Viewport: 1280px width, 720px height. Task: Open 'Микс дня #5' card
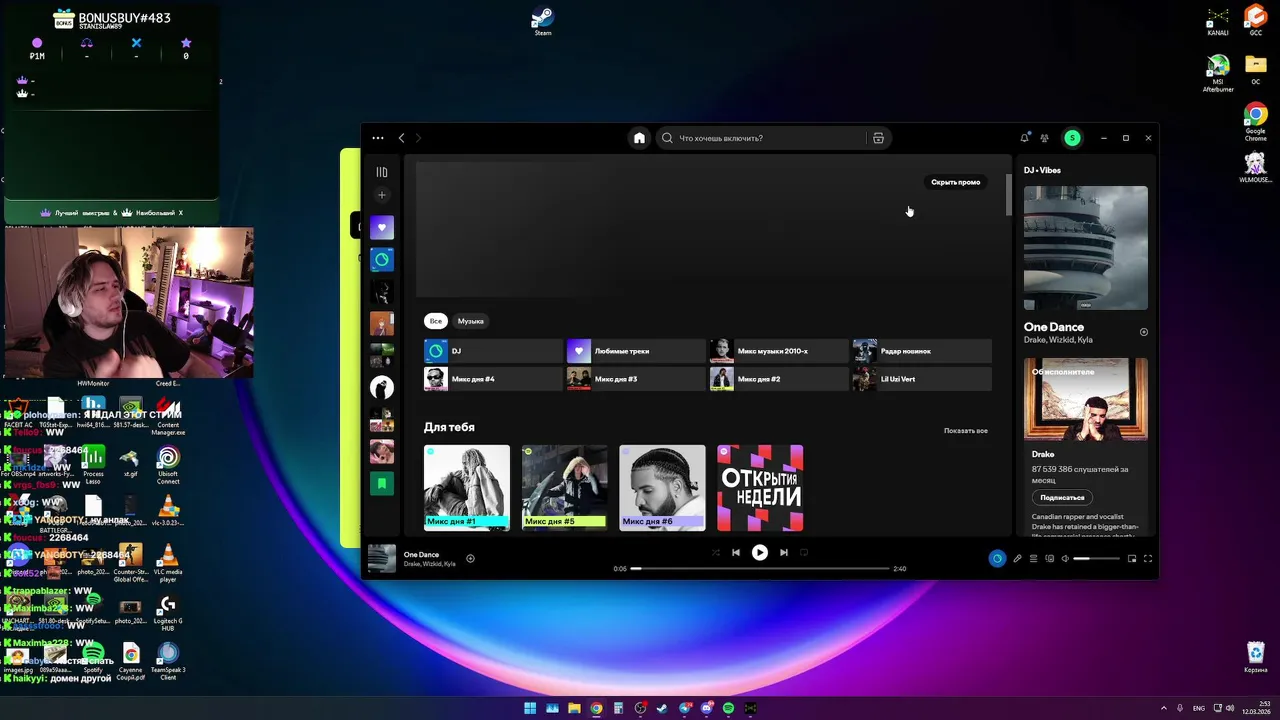pos(564,488)
